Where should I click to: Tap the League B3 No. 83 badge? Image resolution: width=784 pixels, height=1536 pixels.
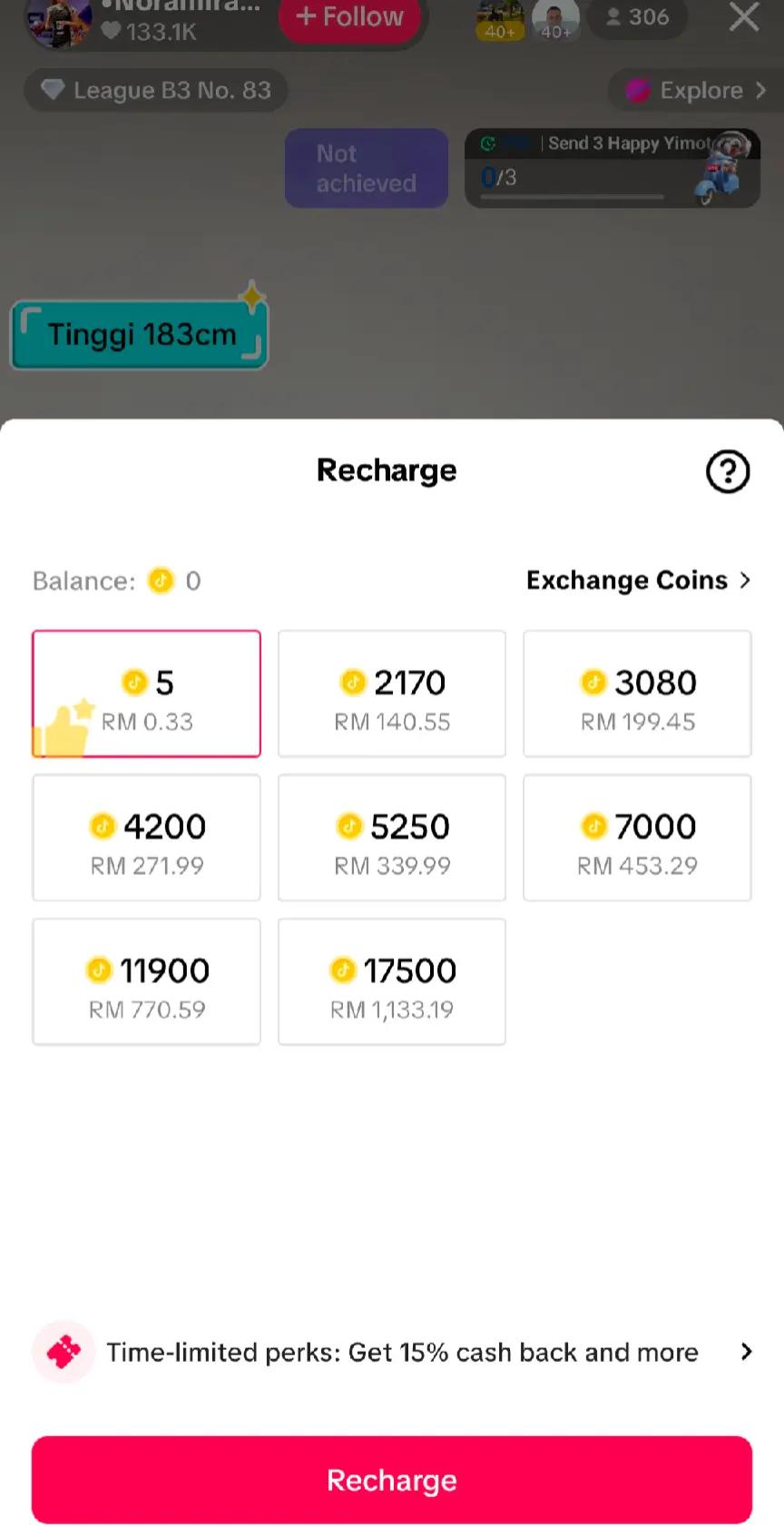click(155, 91)
